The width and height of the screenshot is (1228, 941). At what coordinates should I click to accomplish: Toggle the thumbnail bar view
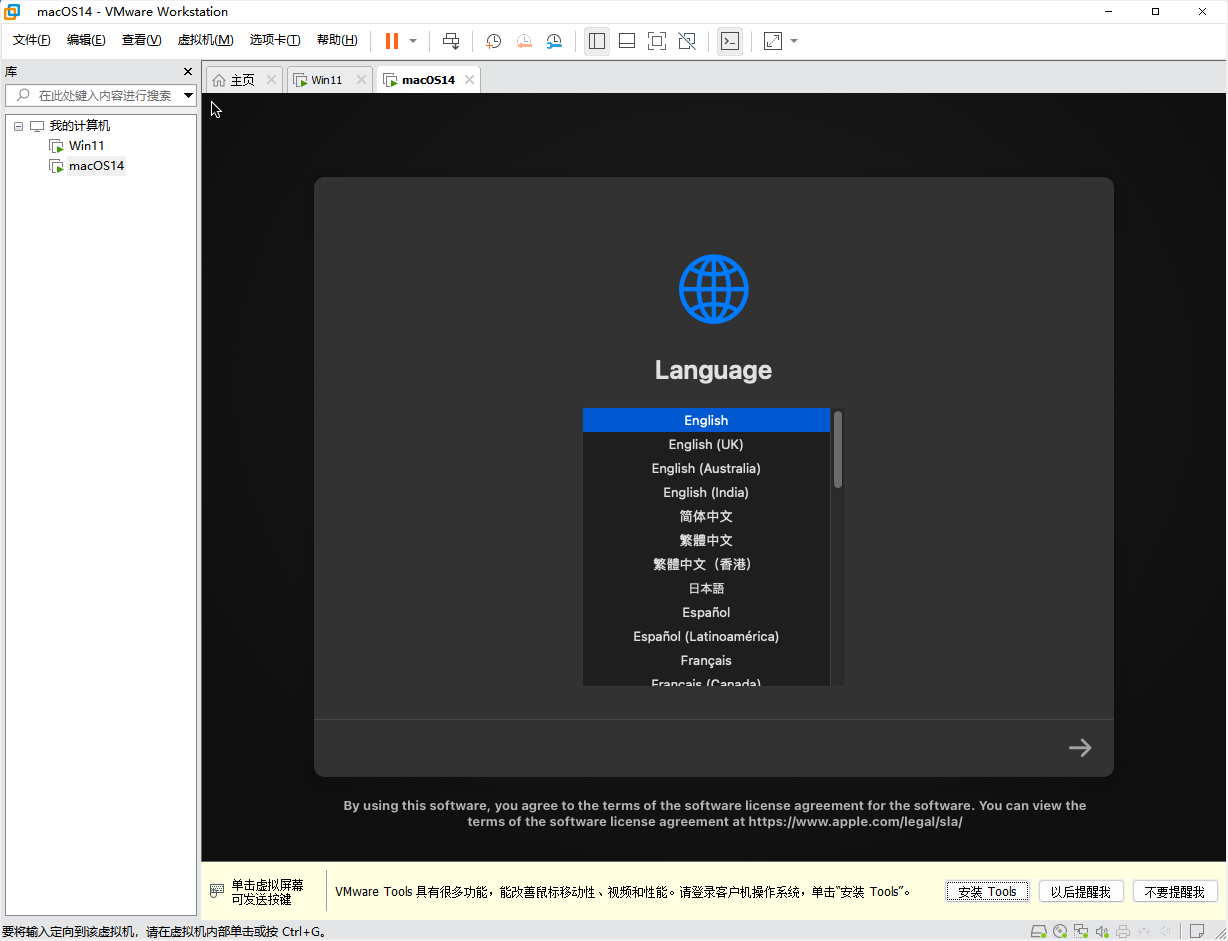click(x=627, y=41)
